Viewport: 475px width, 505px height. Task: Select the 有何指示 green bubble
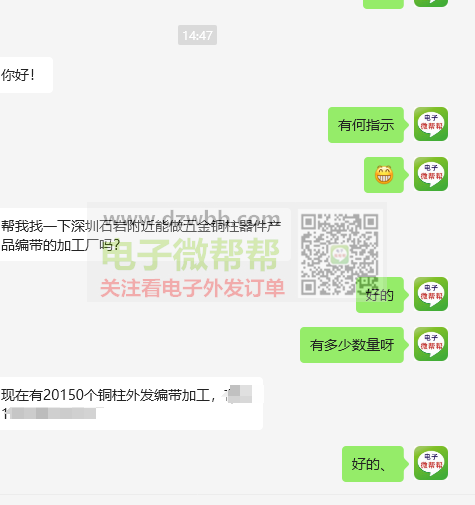(368, 125)
